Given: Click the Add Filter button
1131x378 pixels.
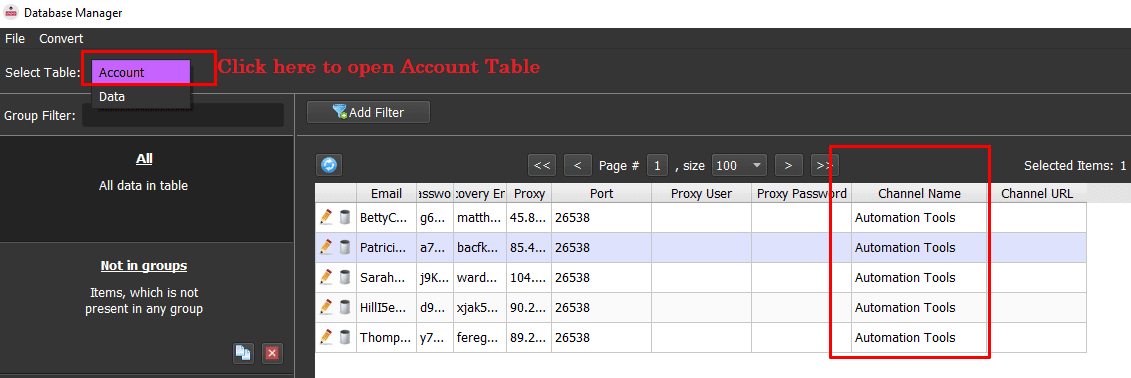Looking at the screenshot, I should pos(369,113).
